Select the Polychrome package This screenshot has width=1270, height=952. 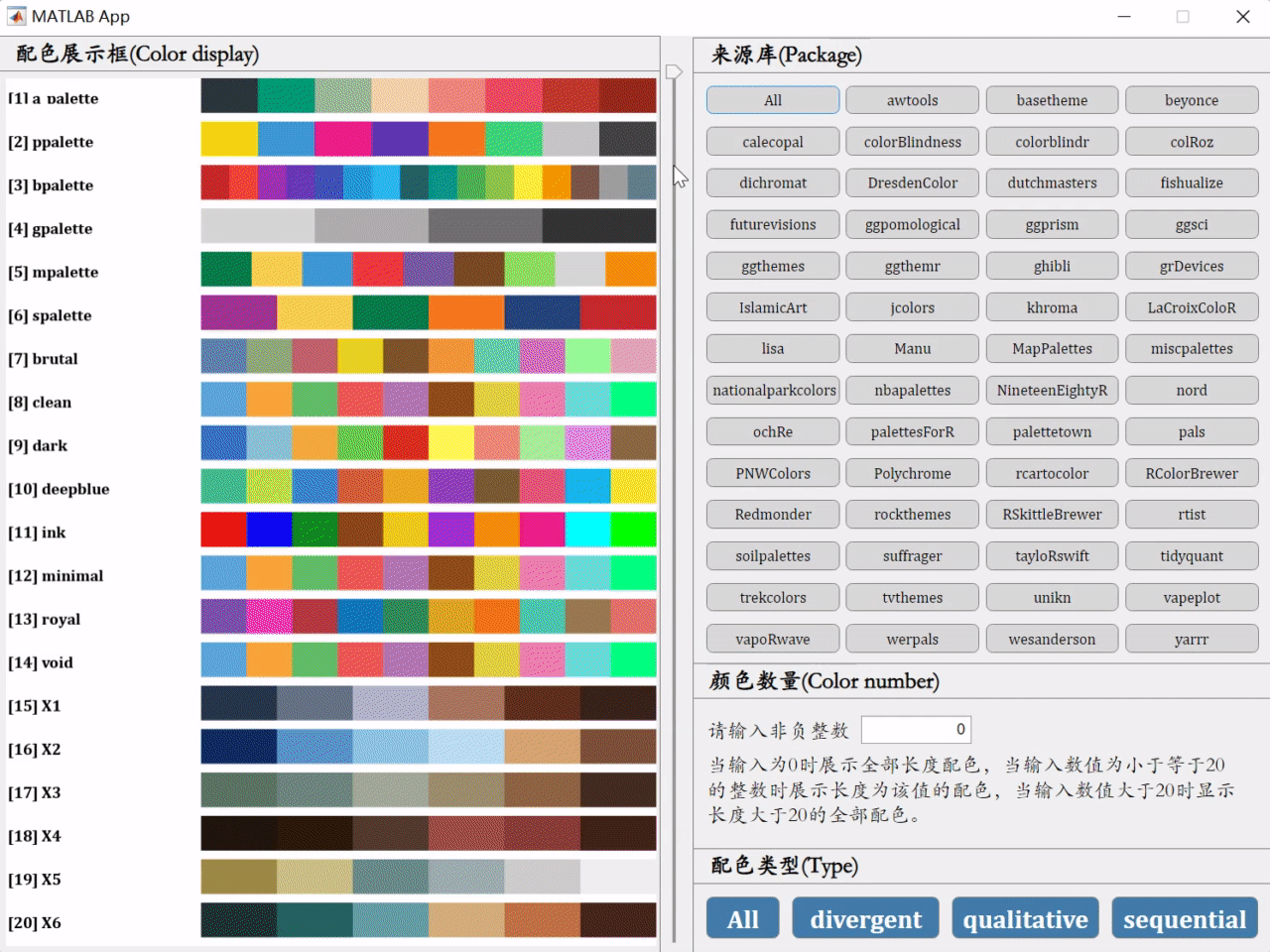(x=913, y=473)
